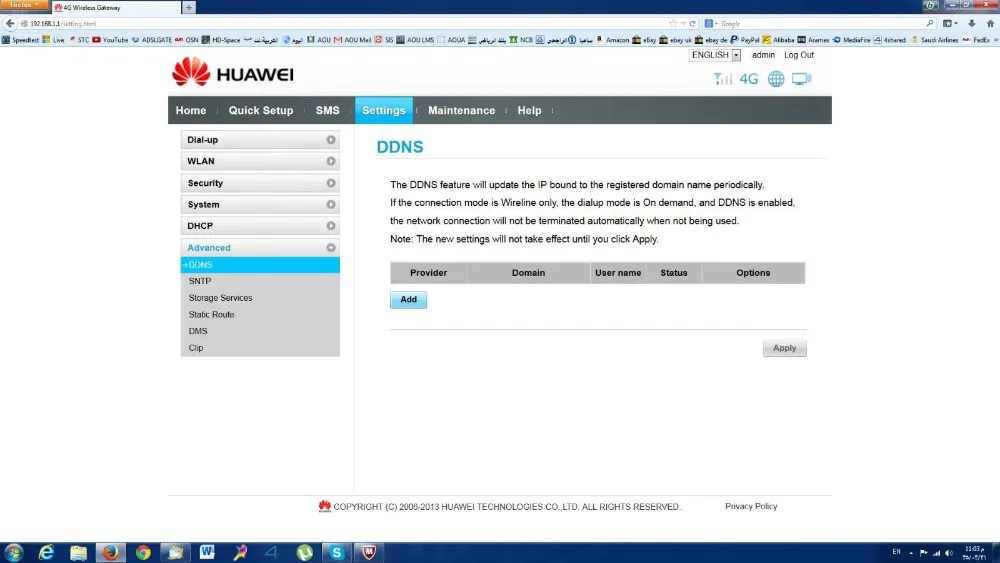This screenshot has width=1000, height=563.
Task: Open McAfee from the taskbar
Action: tap(369, 552)
